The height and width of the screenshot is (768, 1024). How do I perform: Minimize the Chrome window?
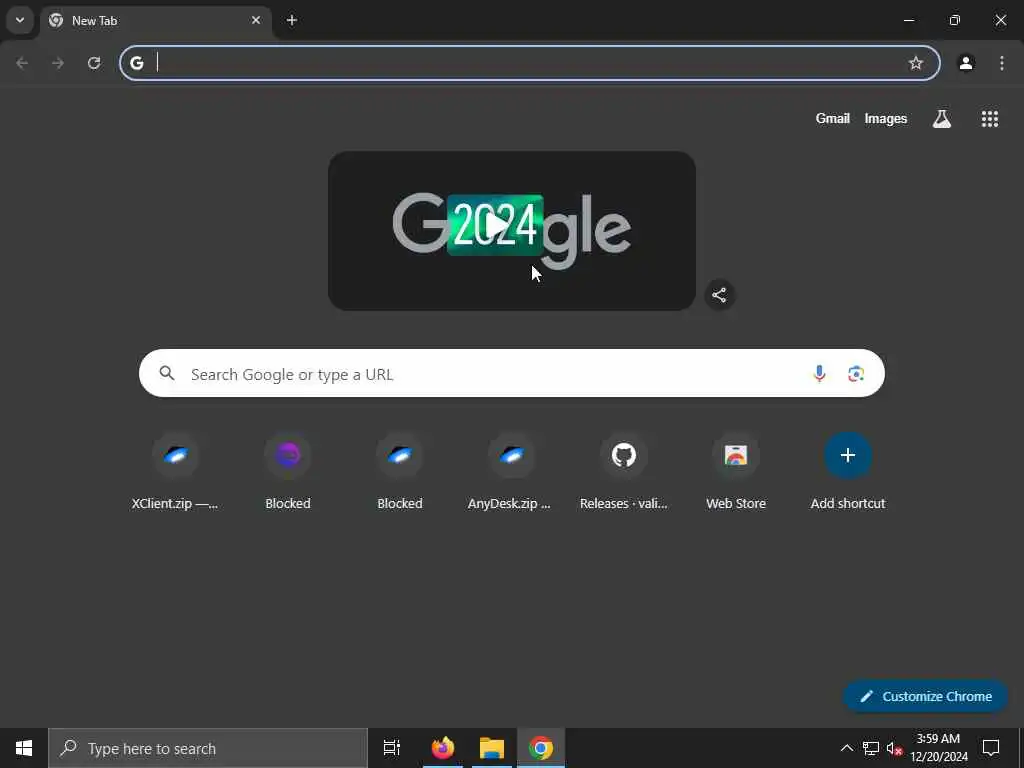[x=908, y=20]
